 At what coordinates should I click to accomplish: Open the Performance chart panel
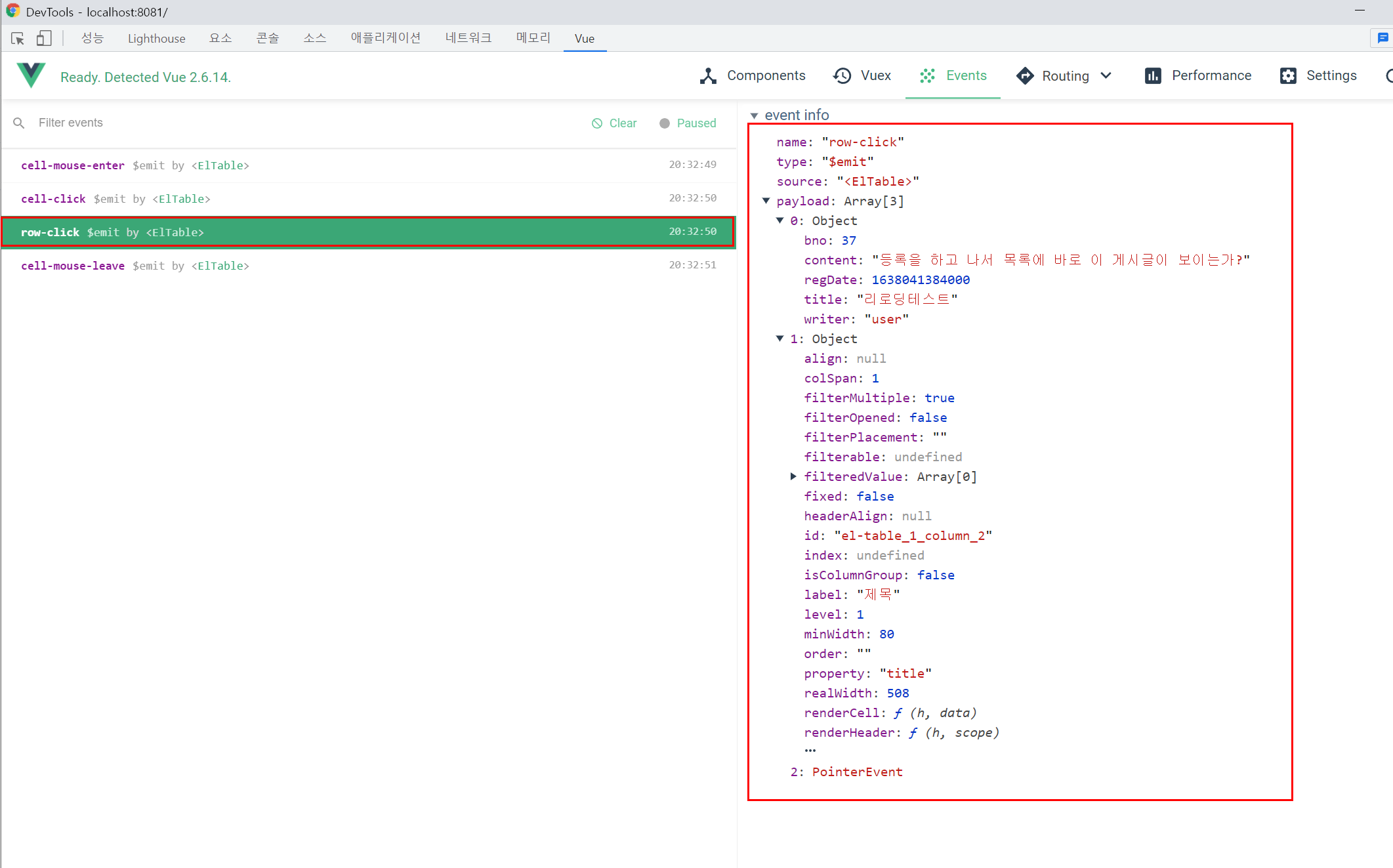coord(1198,75)
